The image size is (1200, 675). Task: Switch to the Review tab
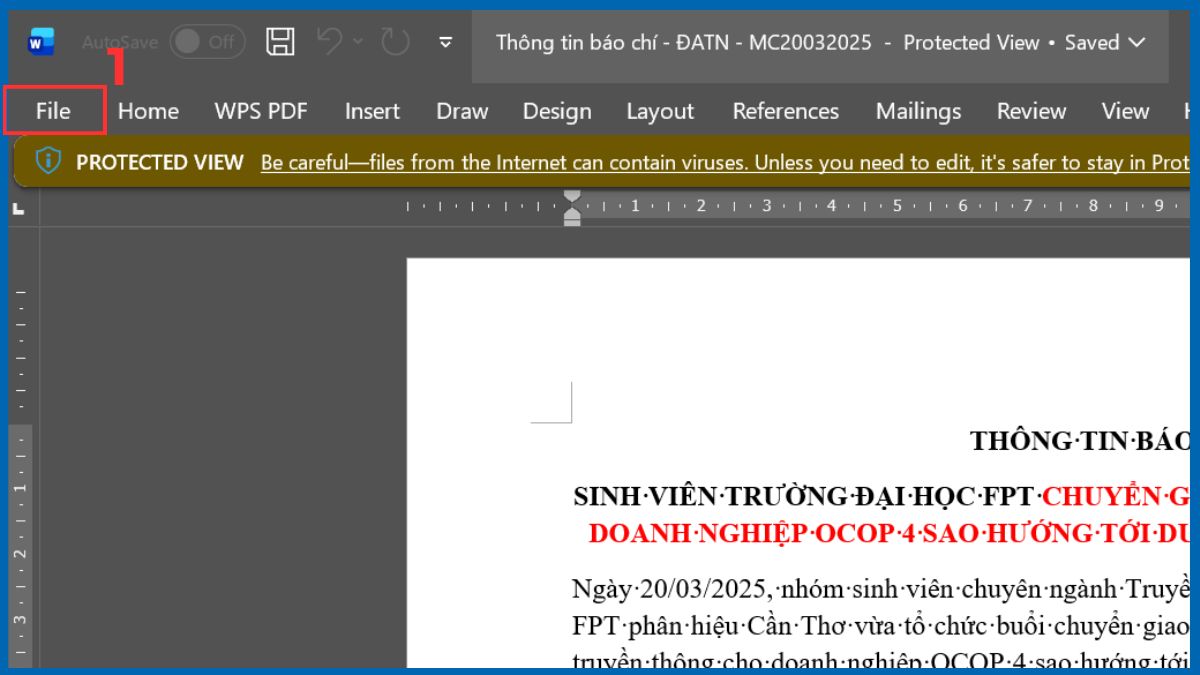(1031, 111)
